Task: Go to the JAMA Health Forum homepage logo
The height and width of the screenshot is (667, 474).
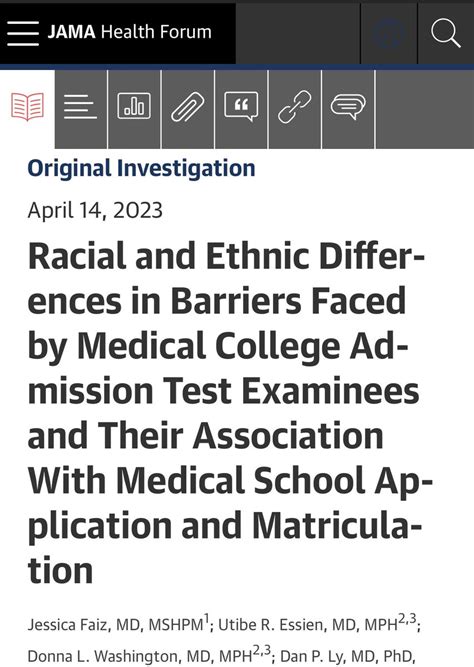Action: coord(129,32)
